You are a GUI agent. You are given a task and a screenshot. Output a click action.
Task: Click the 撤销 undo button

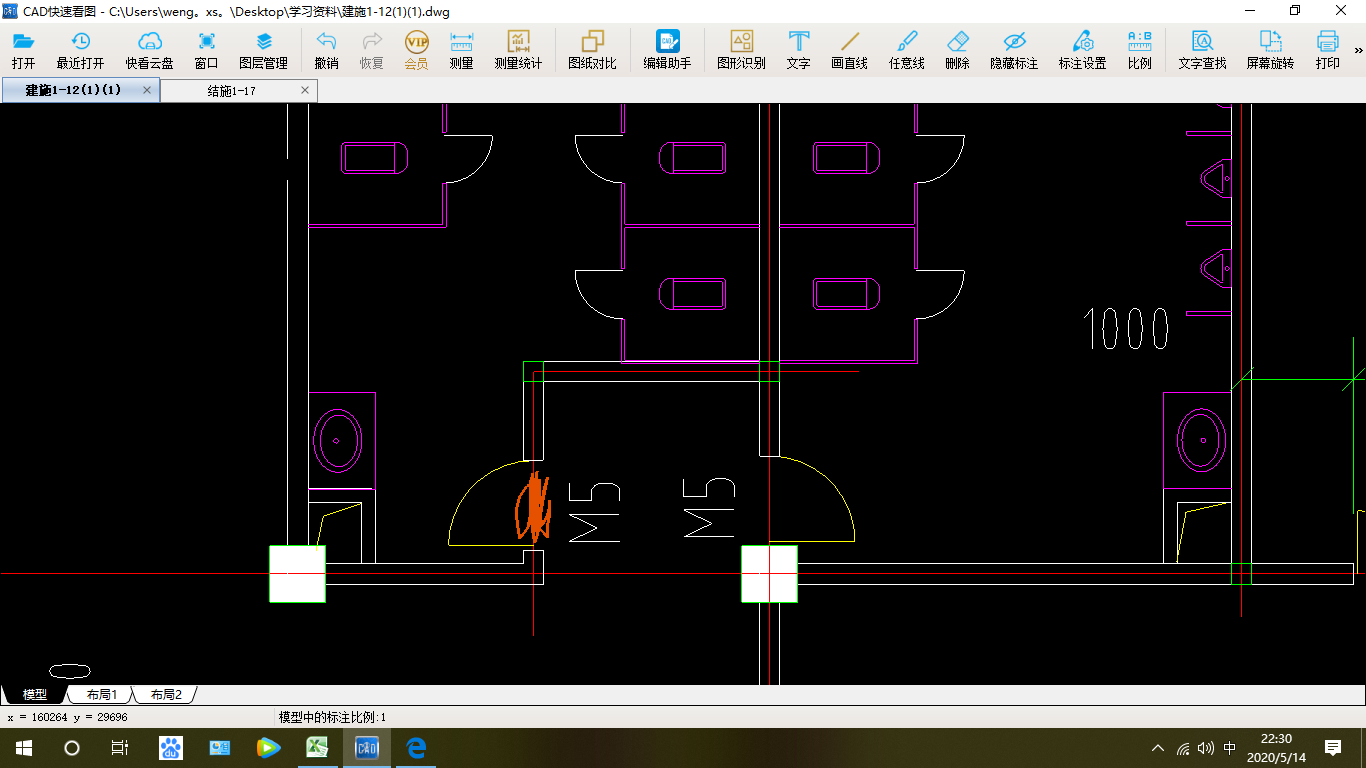326,50
